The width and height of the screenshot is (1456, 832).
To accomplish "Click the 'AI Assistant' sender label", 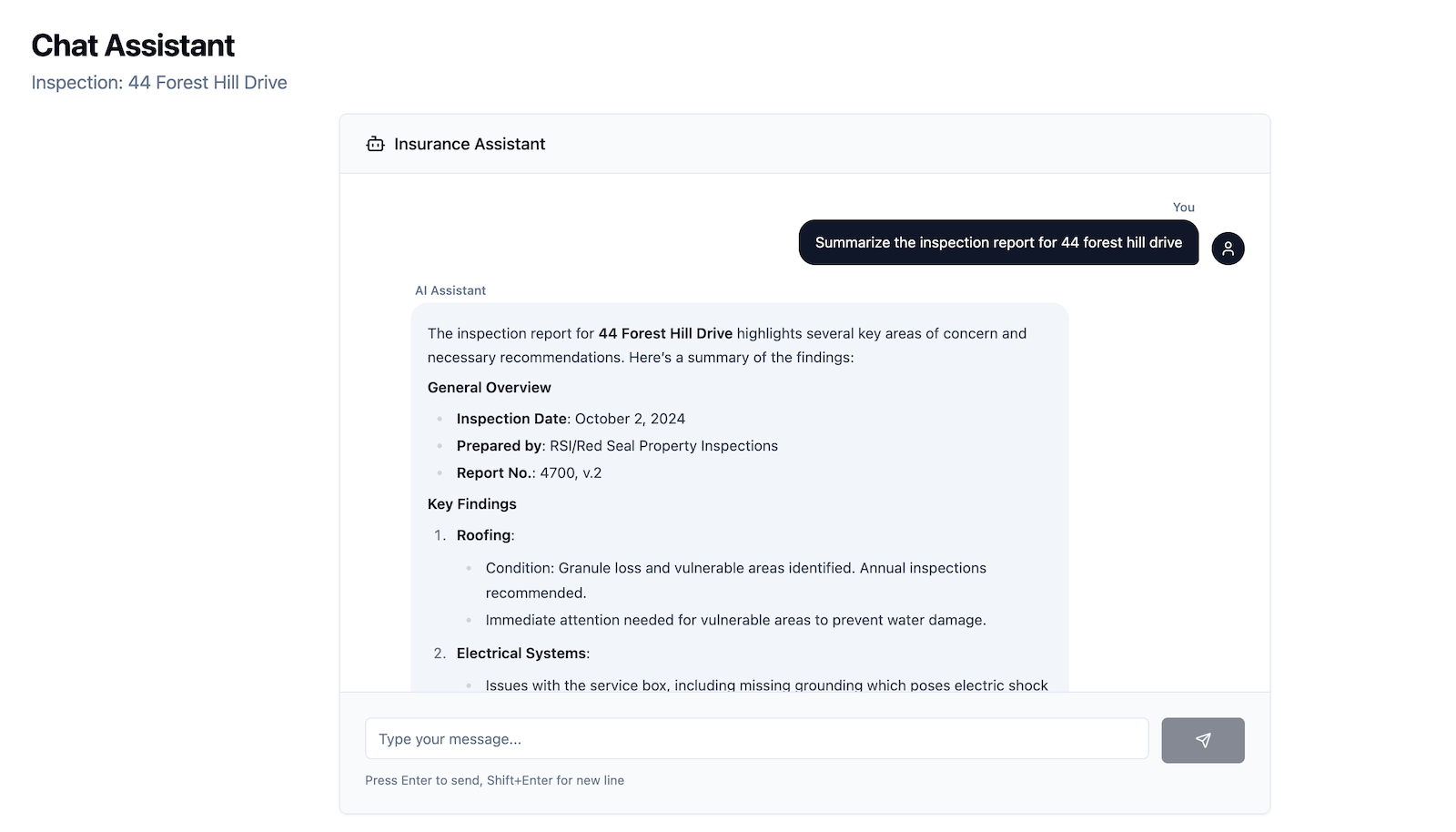I will pyautogui.click(x=450, y=290).
